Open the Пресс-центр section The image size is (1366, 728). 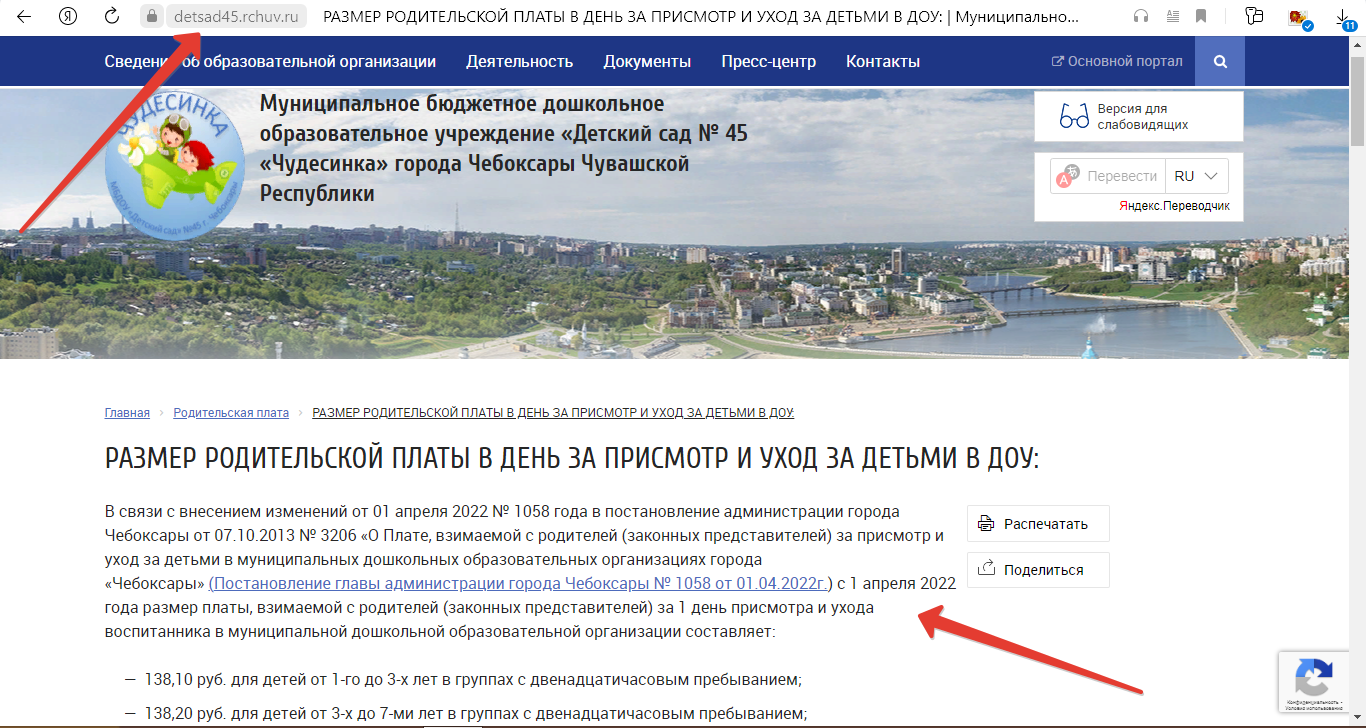click(768, 60)
